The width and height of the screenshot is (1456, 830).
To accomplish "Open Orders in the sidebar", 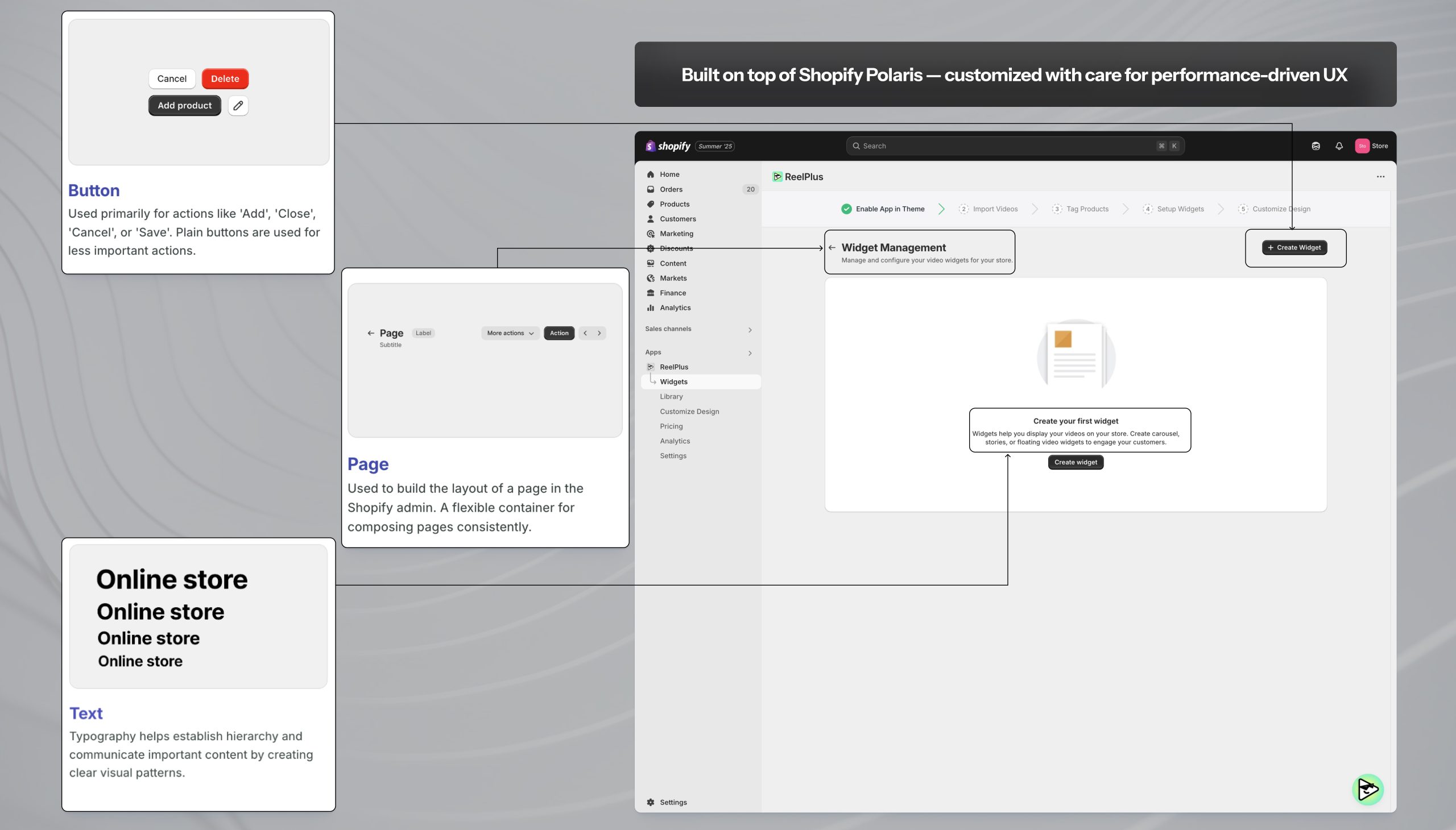I will [671, 189].
